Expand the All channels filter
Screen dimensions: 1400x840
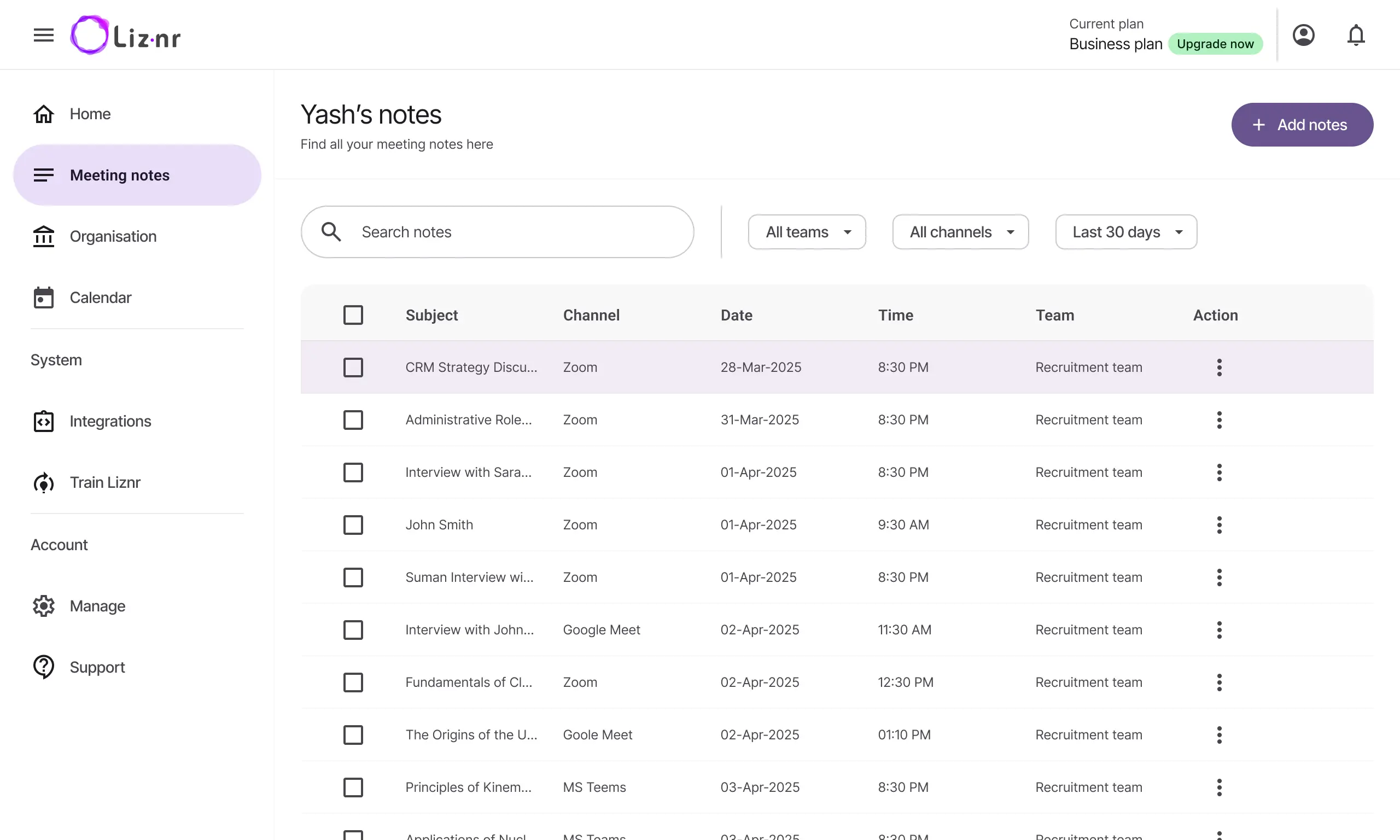tap(960, 232)
